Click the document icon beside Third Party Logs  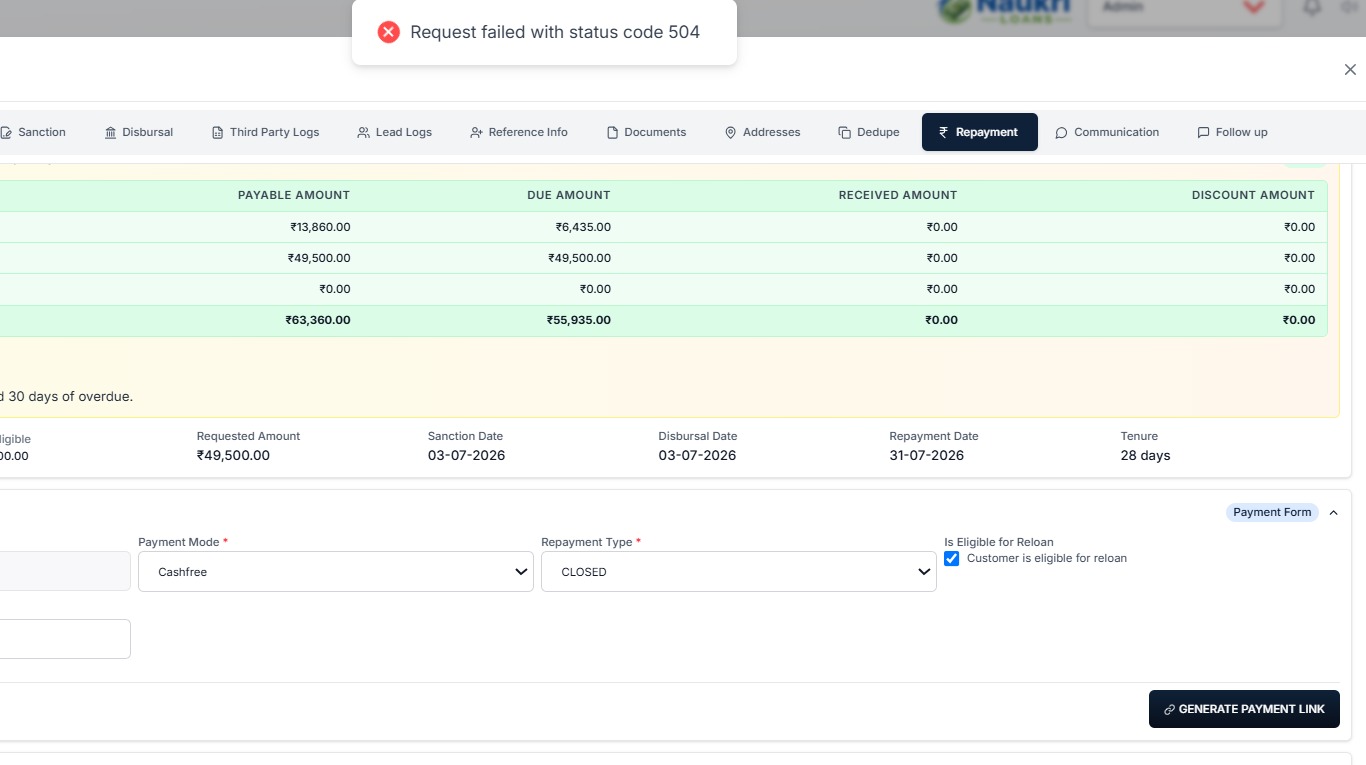(218, 132)
